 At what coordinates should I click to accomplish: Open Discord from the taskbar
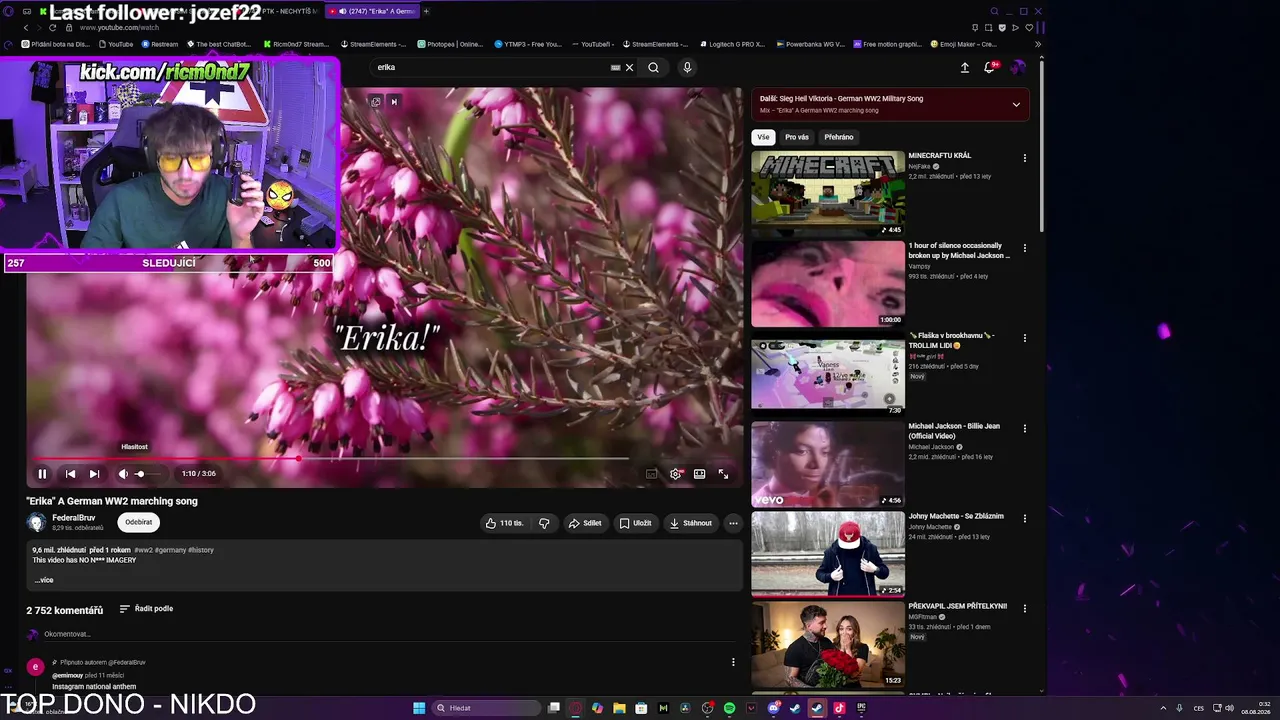click(774, 708)
